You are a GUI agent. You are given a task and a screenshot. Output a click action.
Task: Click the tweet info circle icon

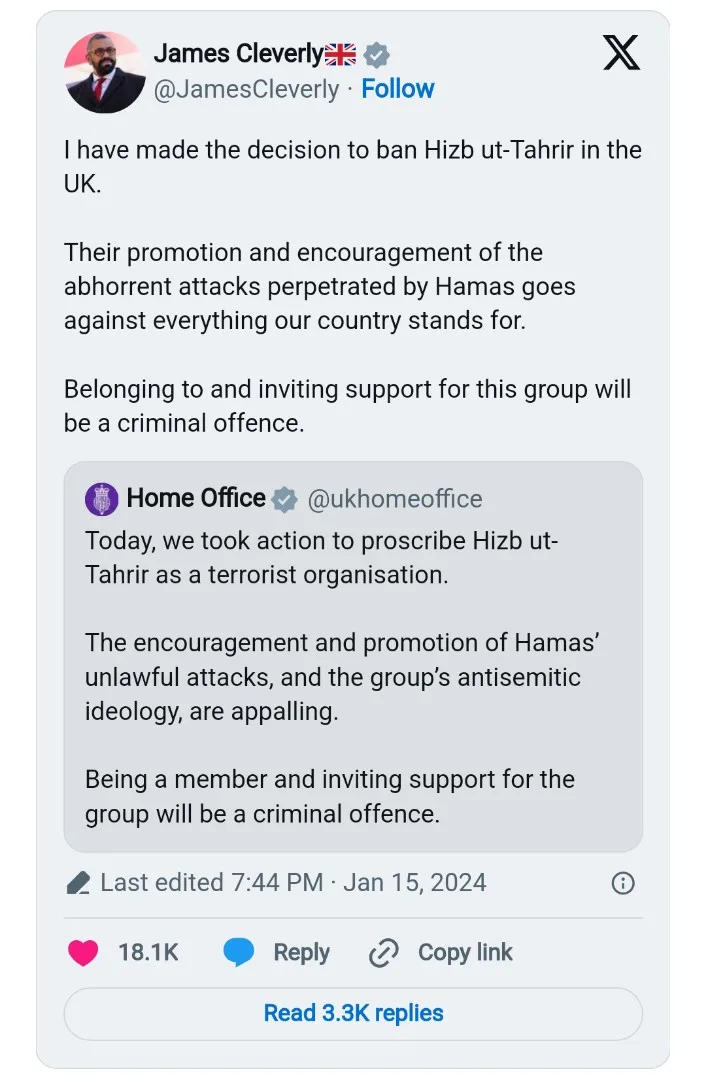(623, 883)
